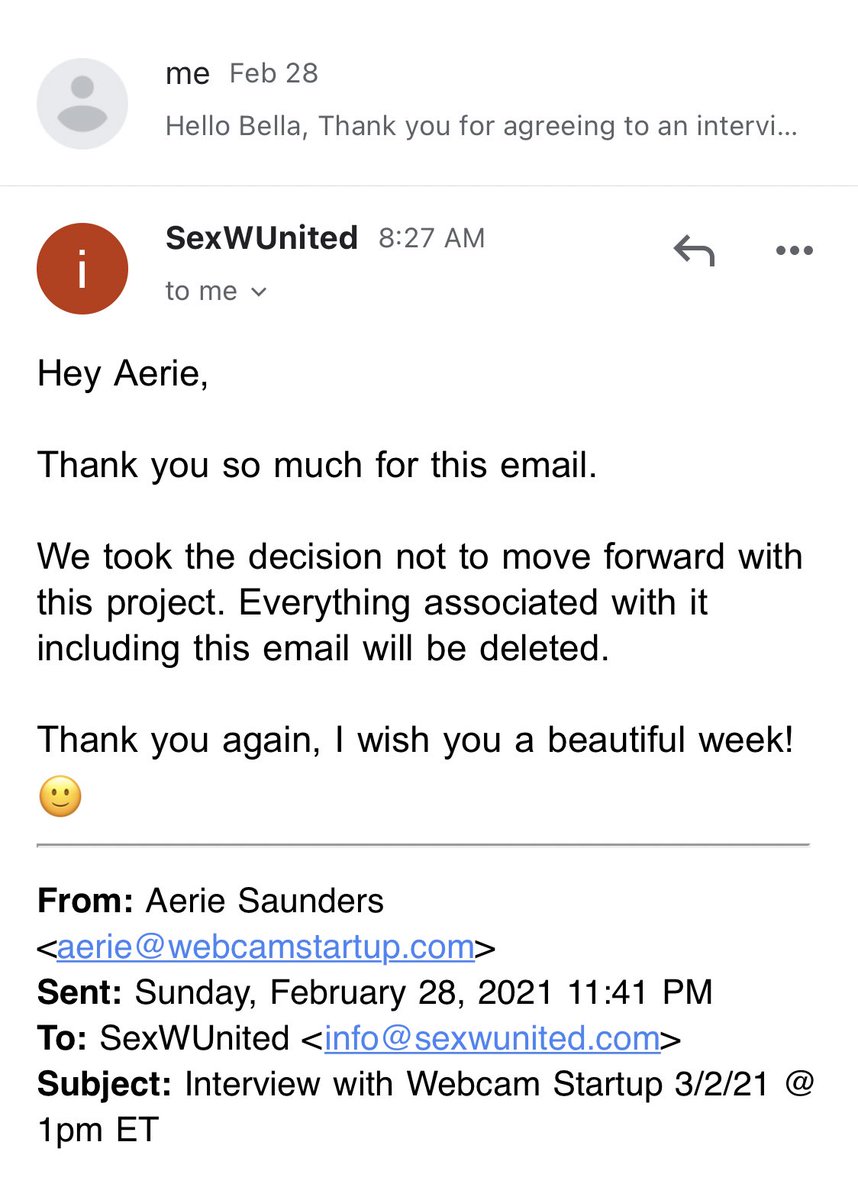Open the aerie@webcamstartup.com email link
Image resolution: width=858 pixels, height=1200 pixels.
(265, 946)
